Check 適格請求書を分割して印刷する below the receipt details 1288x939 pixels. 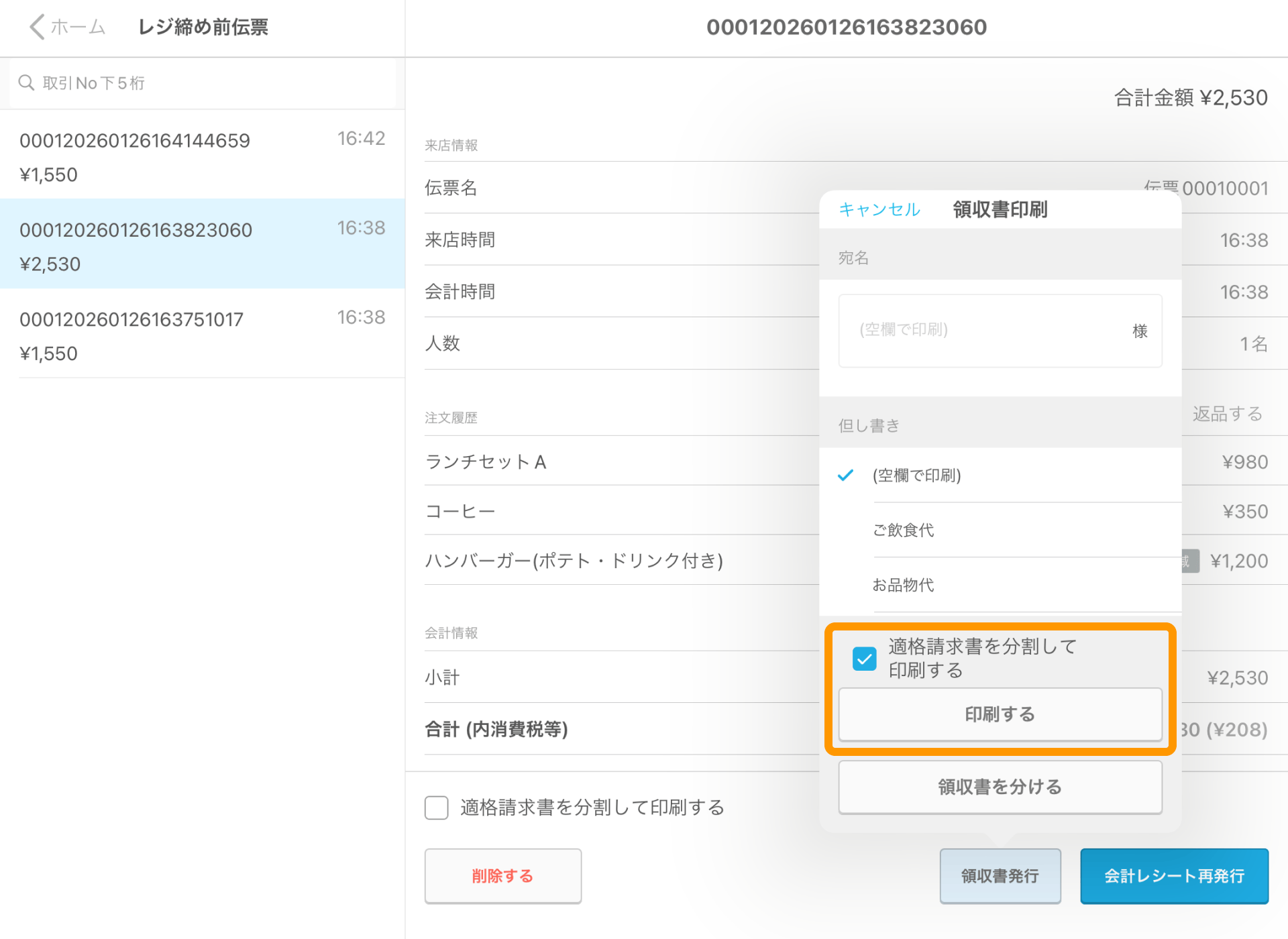coord(436,808)
